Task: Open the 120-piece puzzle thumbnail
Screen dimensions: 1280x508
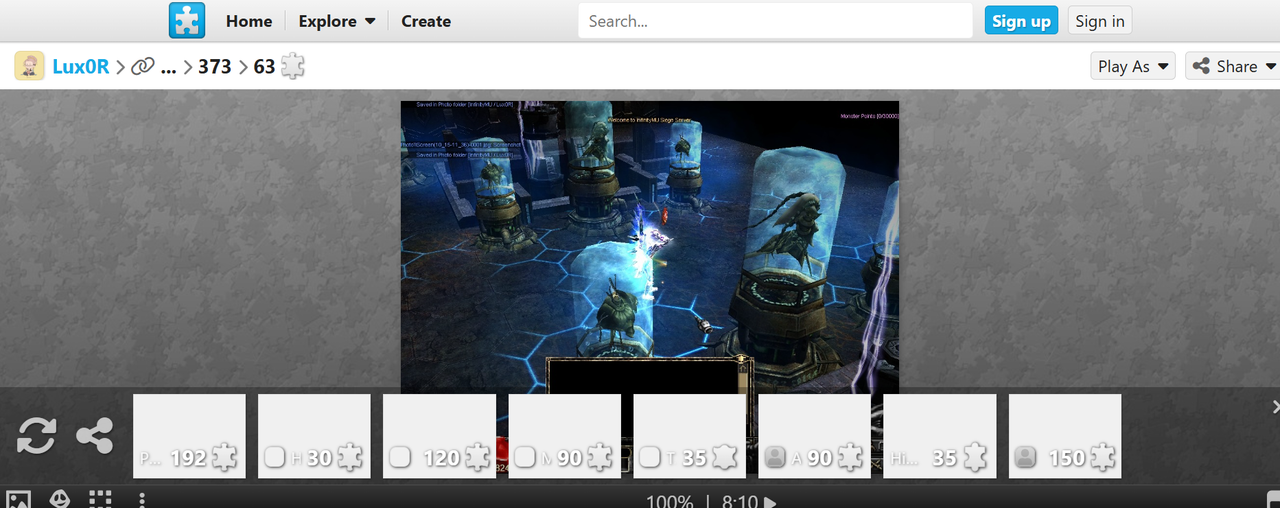Action: point(439,436)
